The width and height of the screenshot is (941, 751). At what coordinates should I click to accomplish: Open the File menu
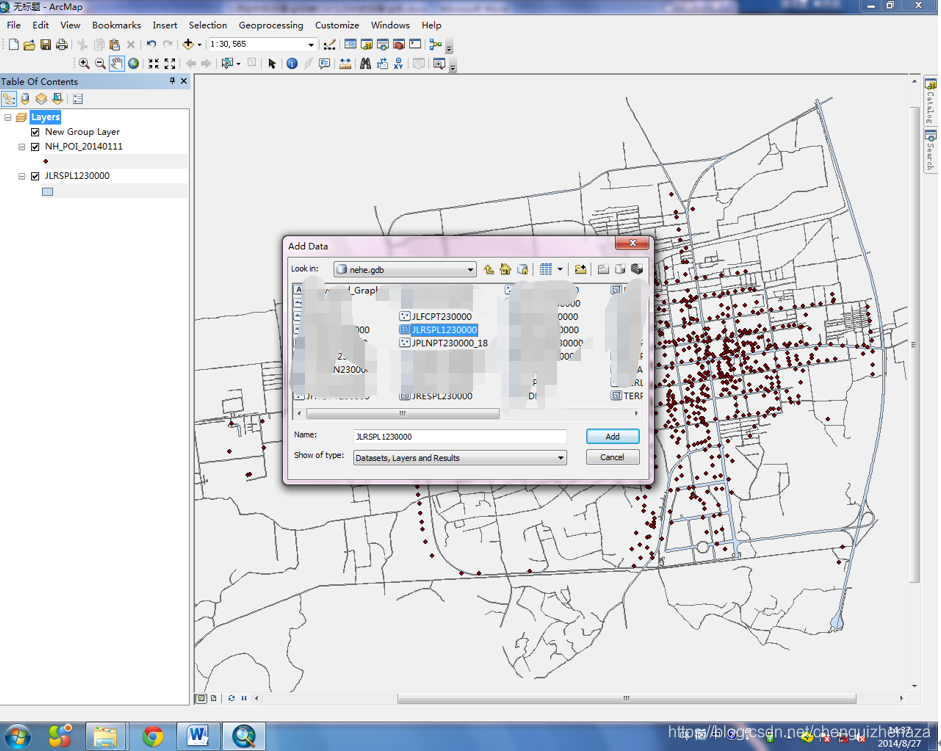[13, 25]
